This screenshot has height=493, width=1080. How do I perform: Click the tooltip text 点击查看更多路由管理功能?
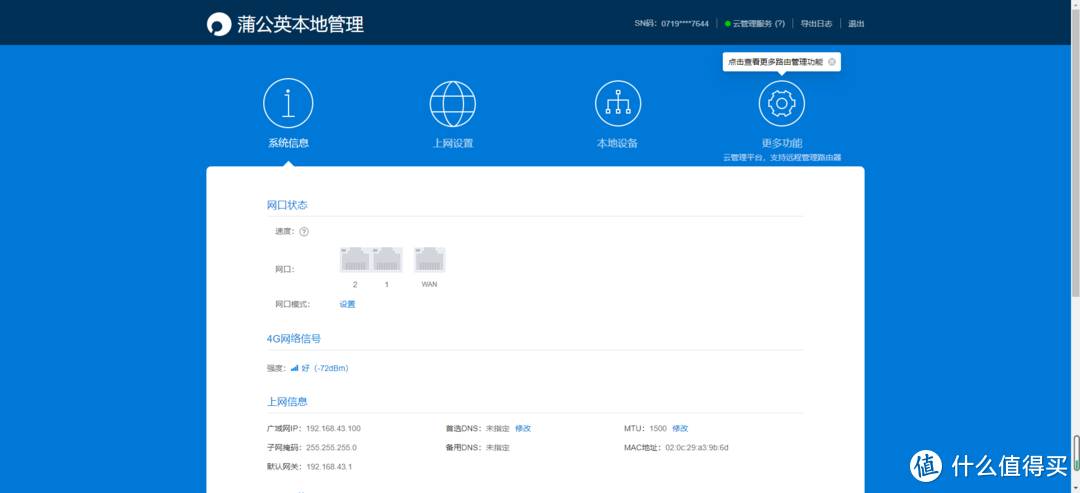(x=776, y=62)
